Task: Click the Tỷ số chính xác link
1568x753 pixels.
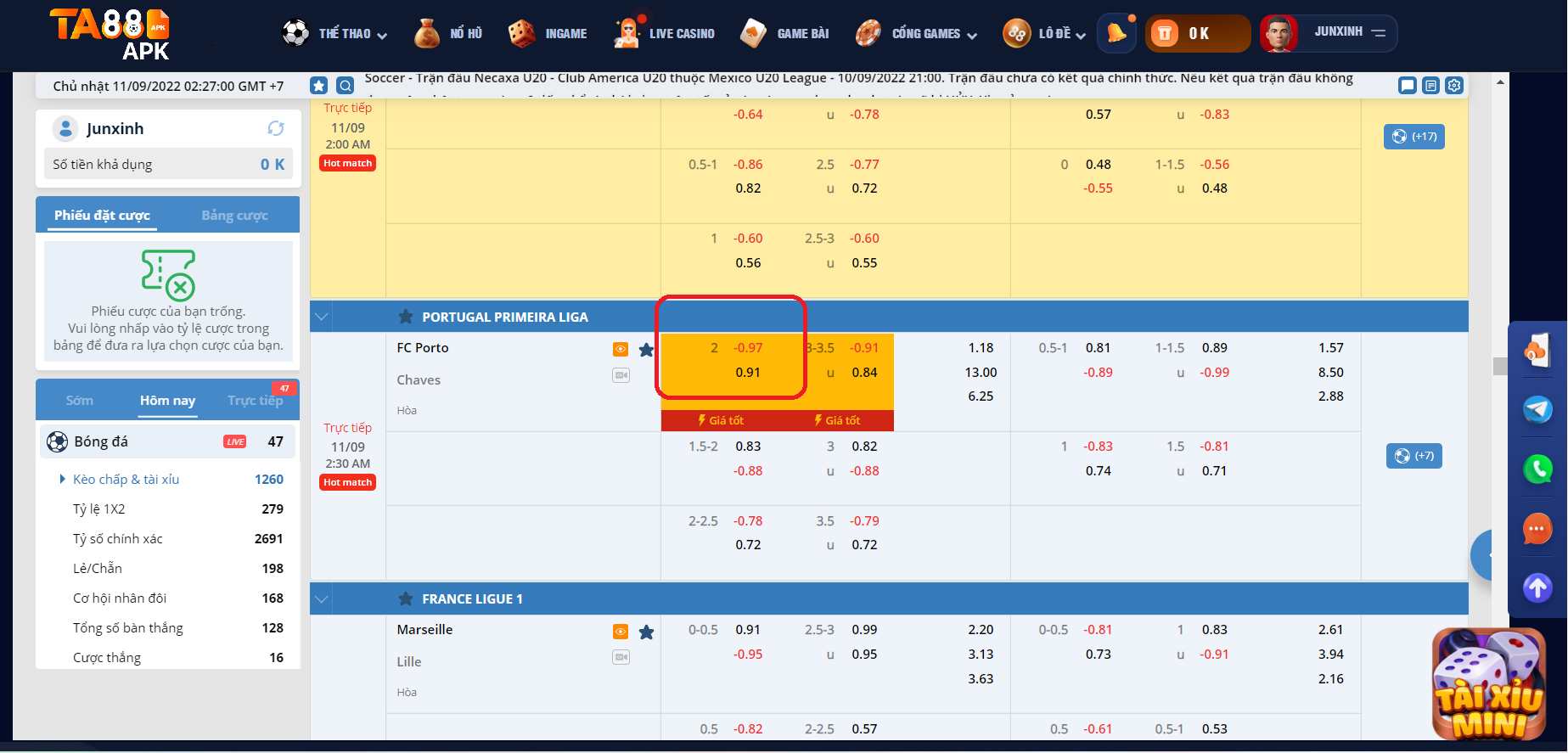Action: point(117,539)
